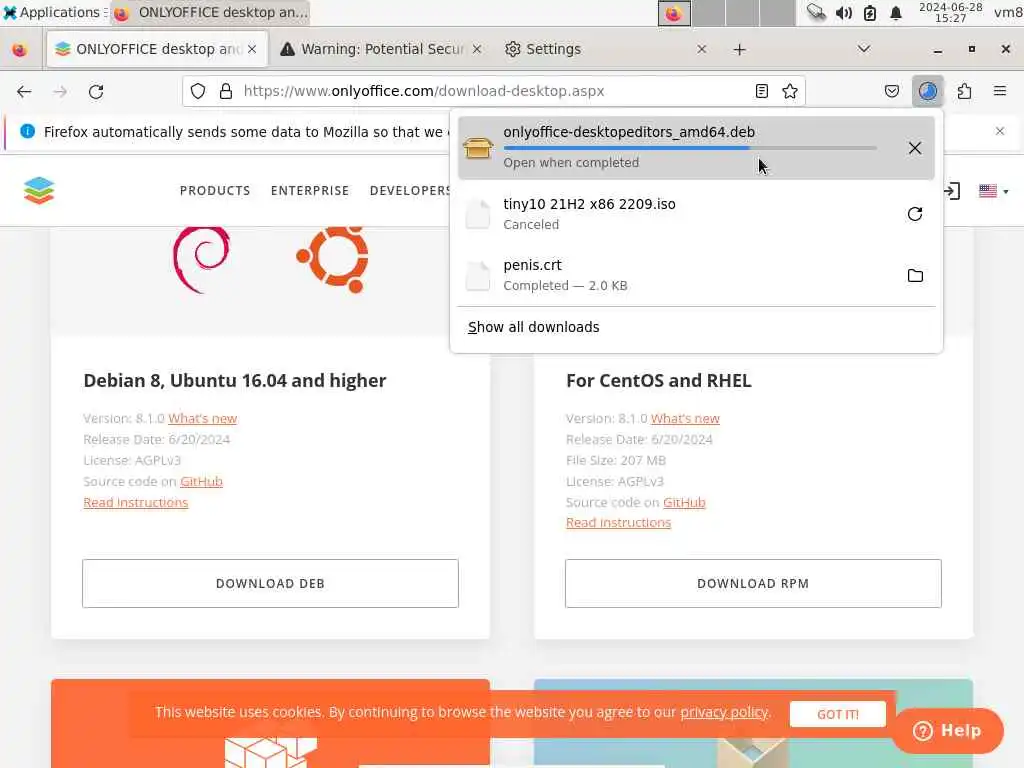Close the Settings tab
The image size is (1024, 768).
pos(701,50)
